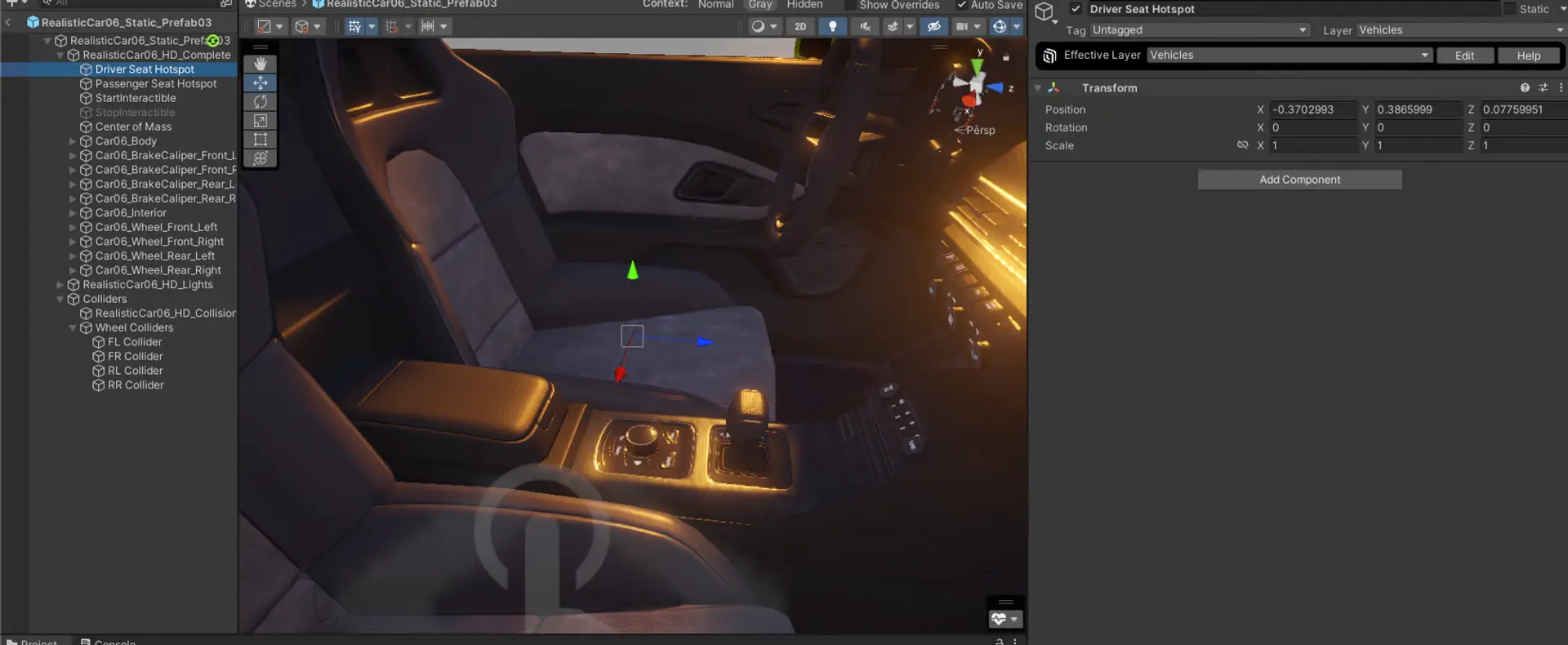This screenshot has height=645, width=1568.
Task: Click the green Y axis on orientation gizmo
Action: pyautogui.click(x=978, y=65)
